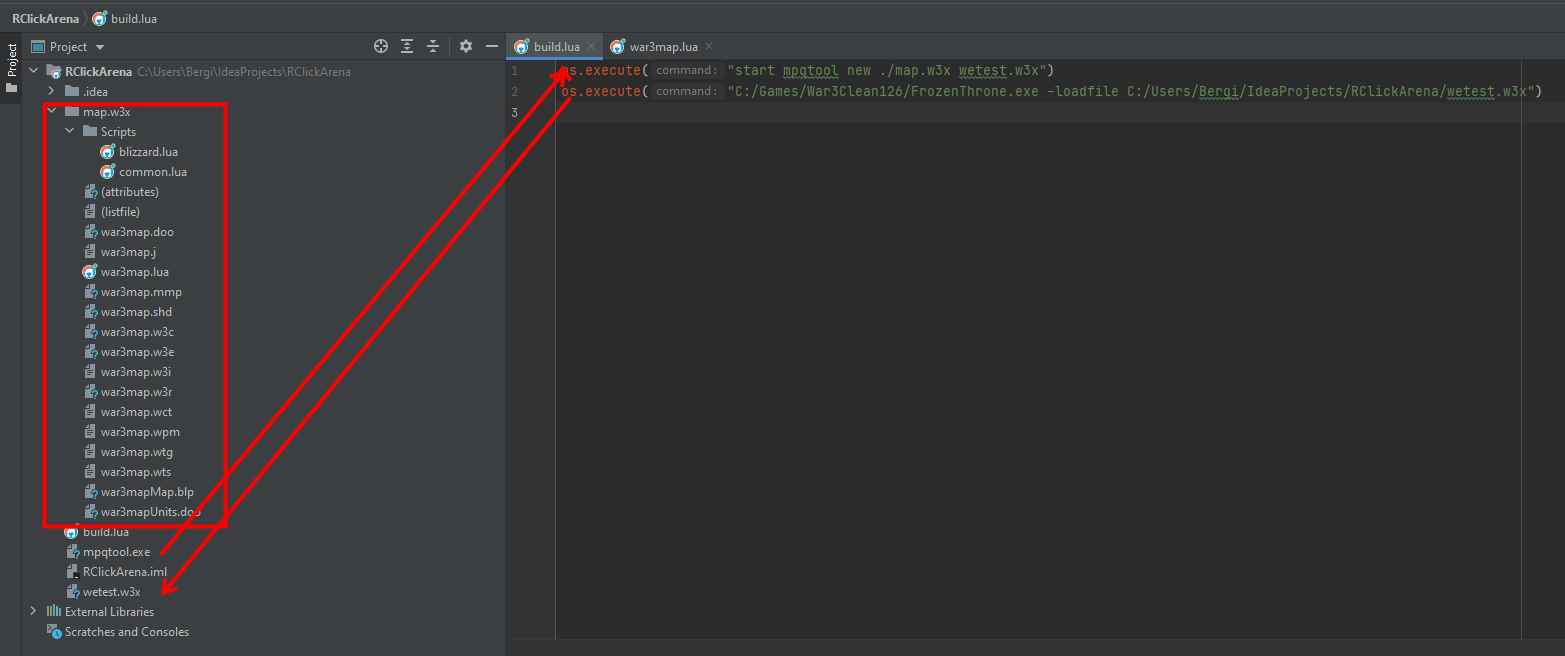Click the External Libraries icon
The height and width of the screenshot is (656, 1565).
click(54, 611)
